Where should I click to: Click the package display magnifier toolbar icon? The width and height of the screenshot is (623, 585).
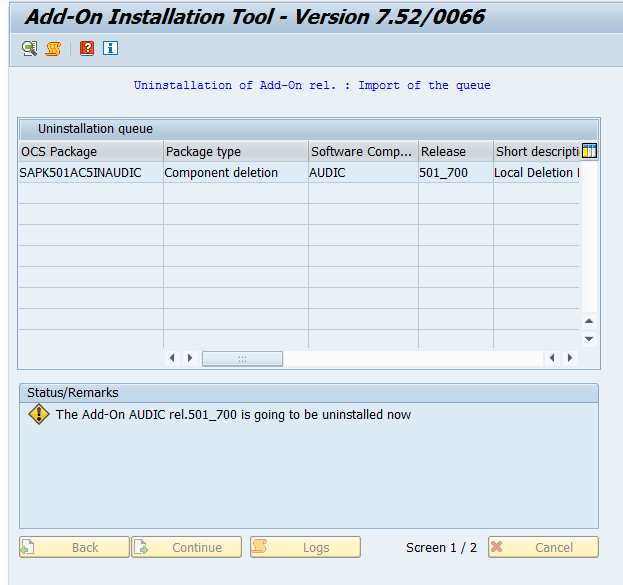pyautogui.click(x=29, y=48)
